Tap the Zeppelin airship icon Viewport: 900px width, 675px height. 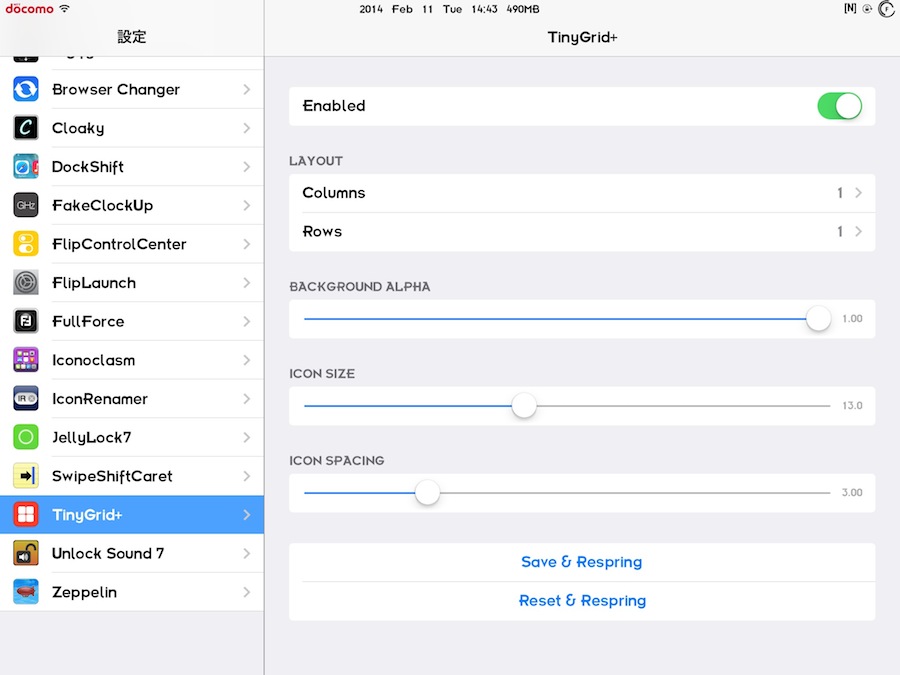[26, 592]
